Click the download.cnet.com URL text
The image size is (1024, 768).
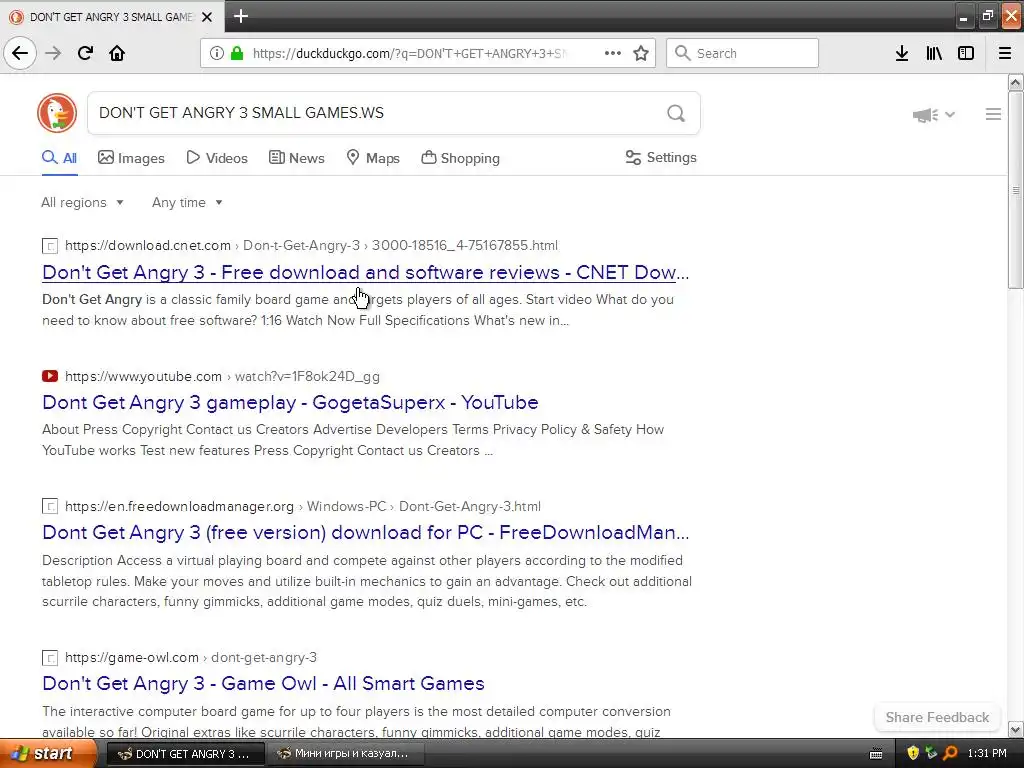pyautogui.click(x=148, y=246)
